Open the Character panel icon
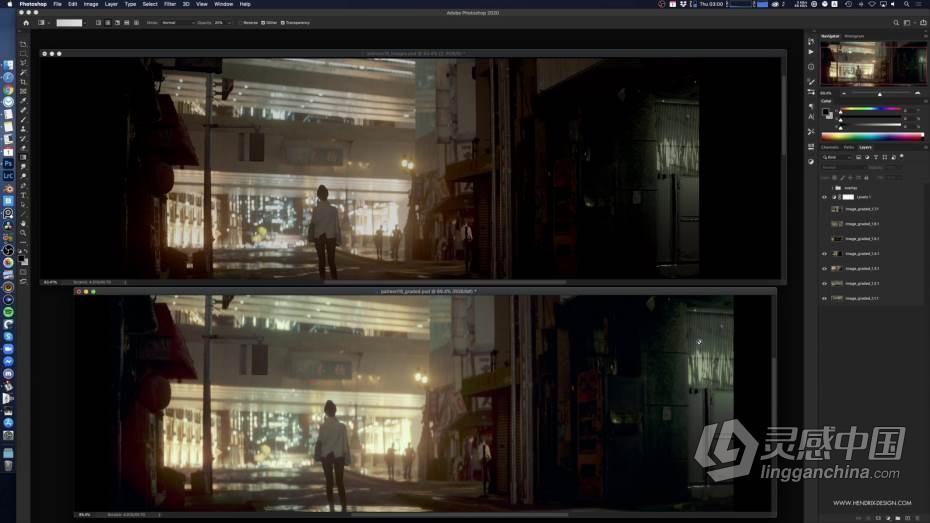 pos(811,117)
